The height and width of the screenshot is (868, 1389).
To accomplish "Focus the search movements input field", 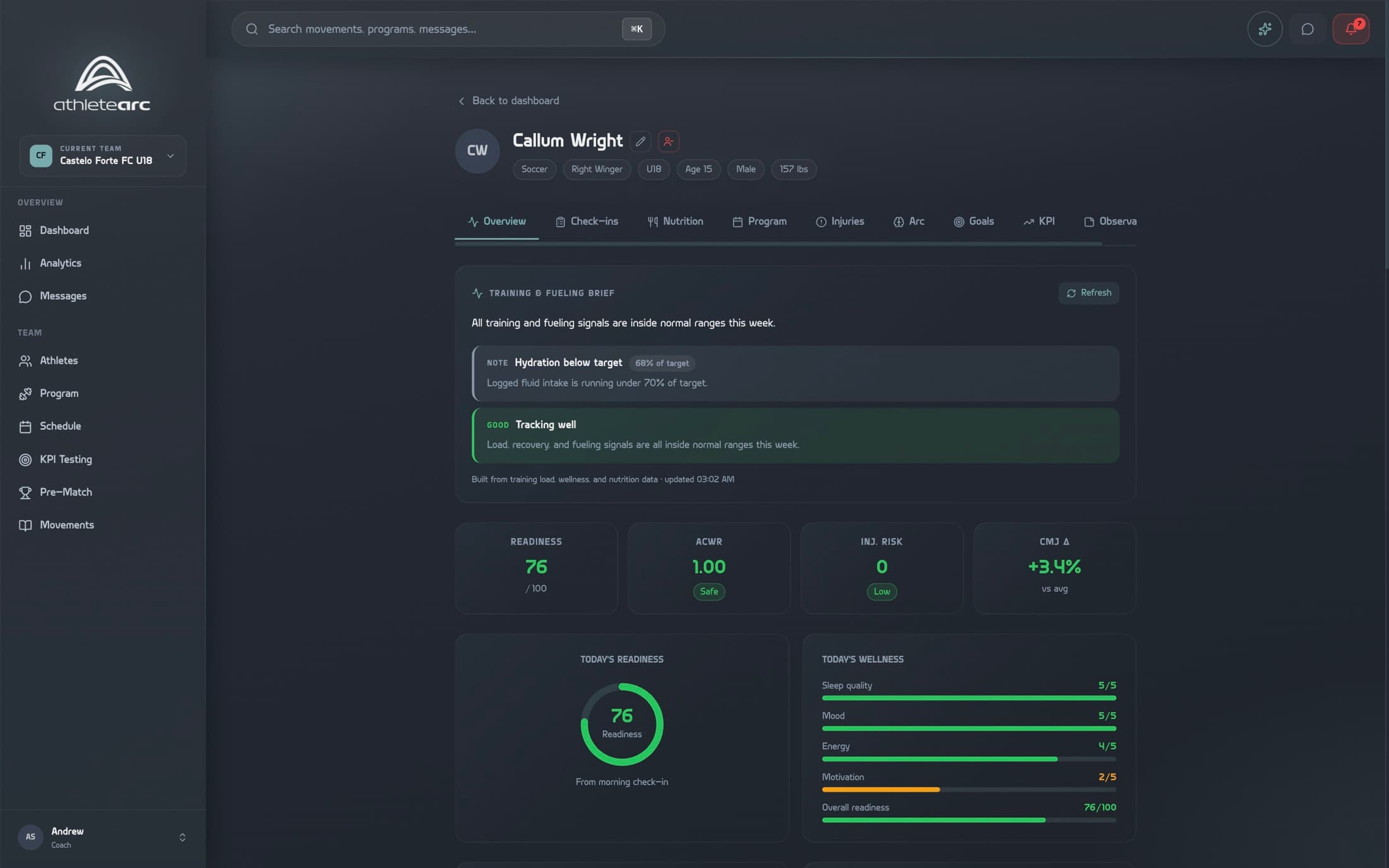I will pos(448,29).
